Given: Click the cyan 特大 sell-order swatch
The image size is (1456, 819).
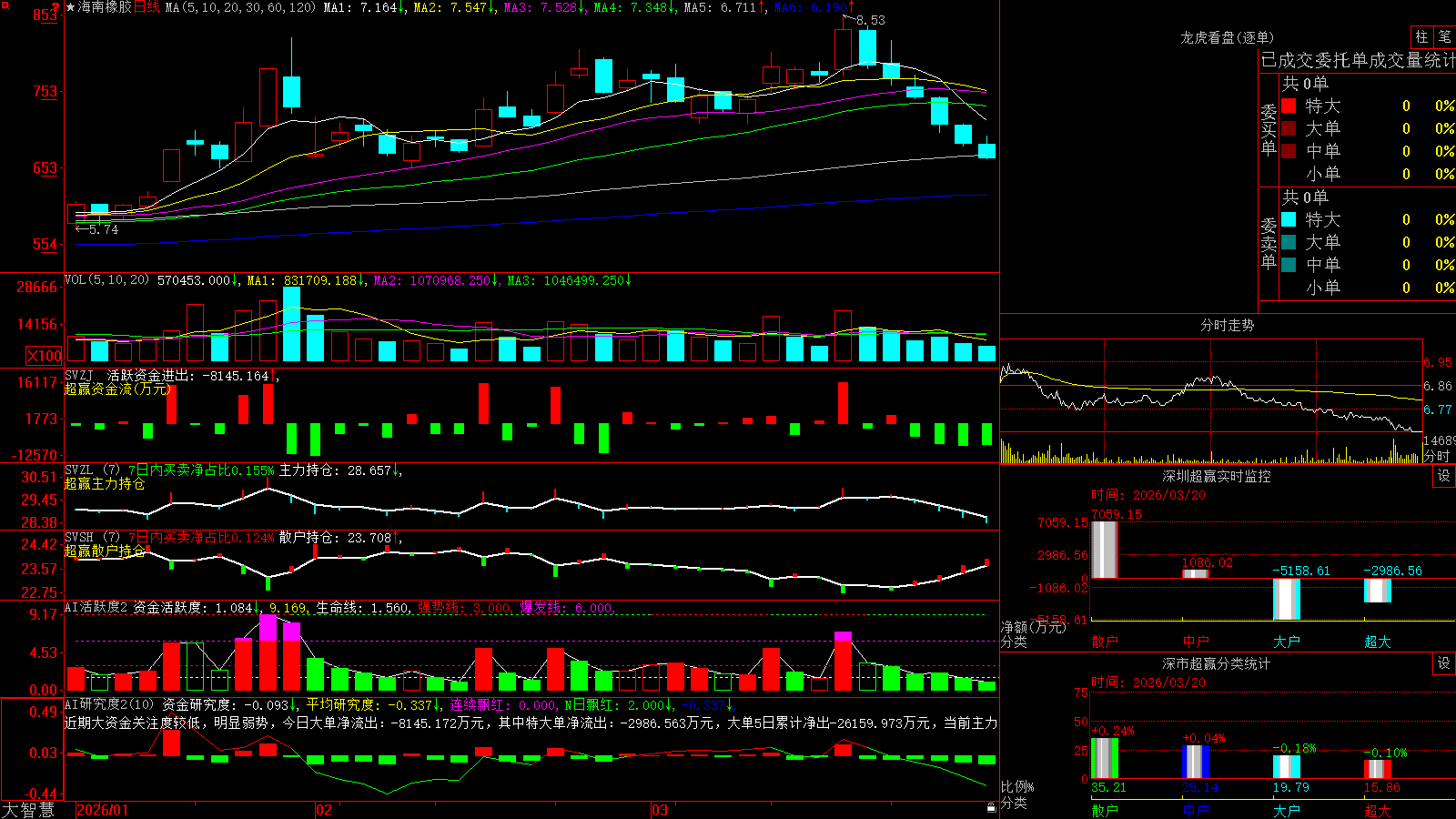Looking at the screenshot, I should tap(1289, 219).
